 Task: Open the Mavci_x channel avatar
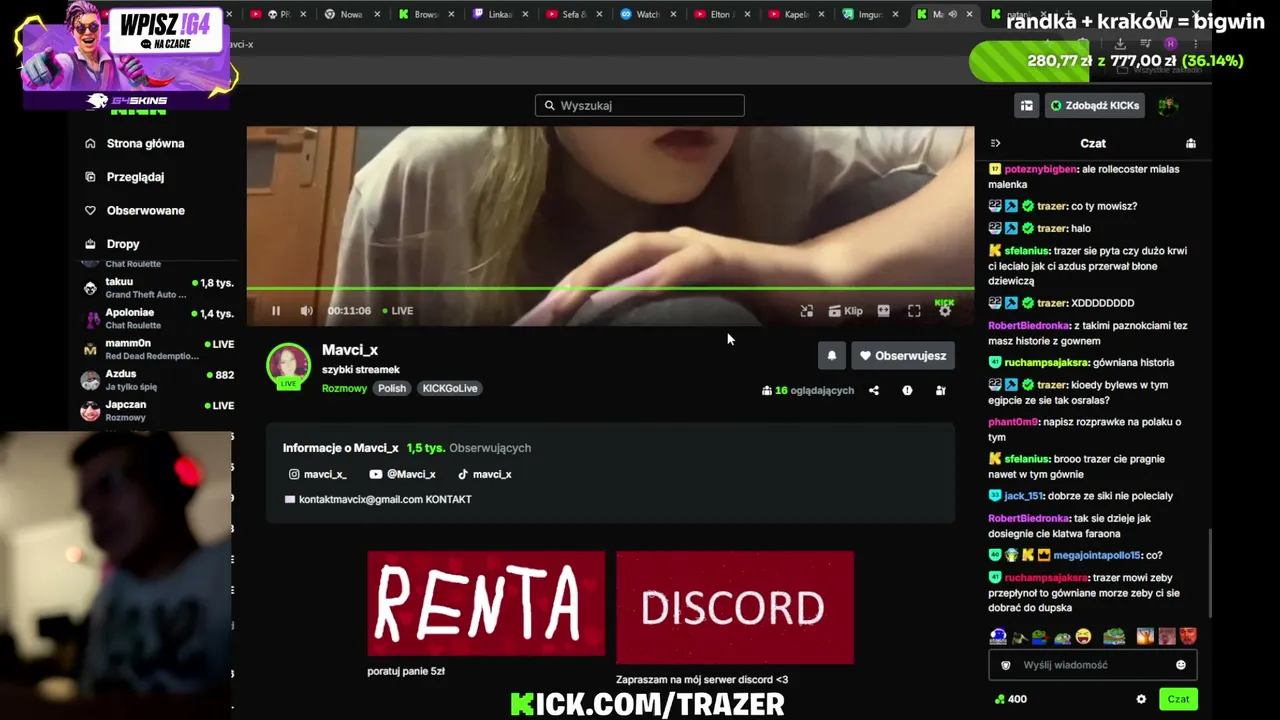pos(288,365)
